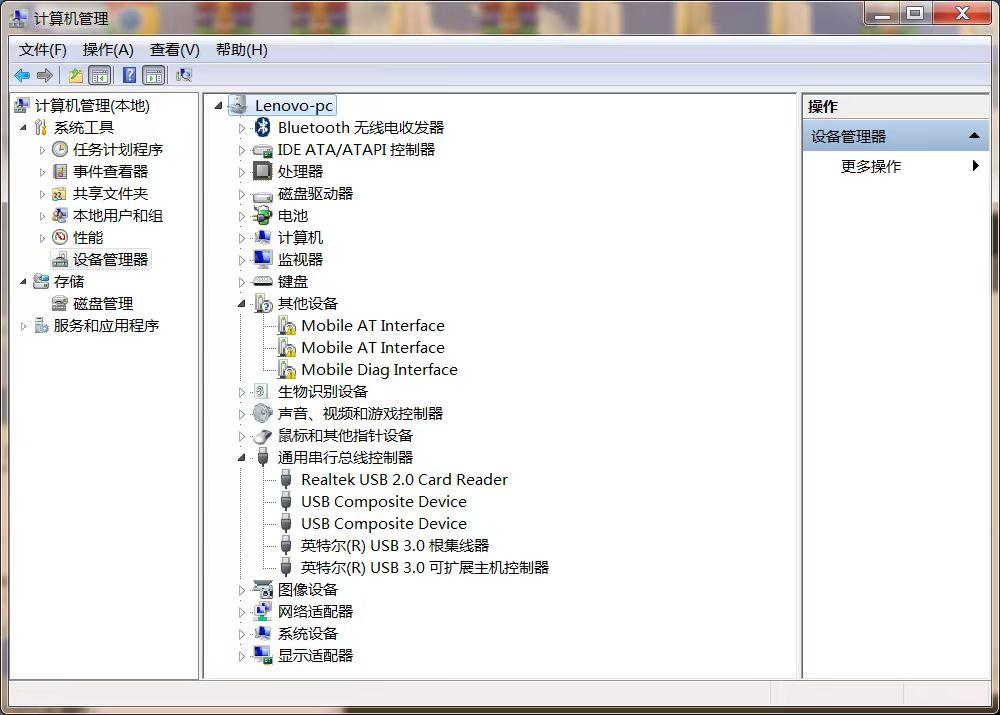The height and width of the screenshot is (715, 1000).
Task: Select the Mobile Diag Interface device
Action: (379, 369)
